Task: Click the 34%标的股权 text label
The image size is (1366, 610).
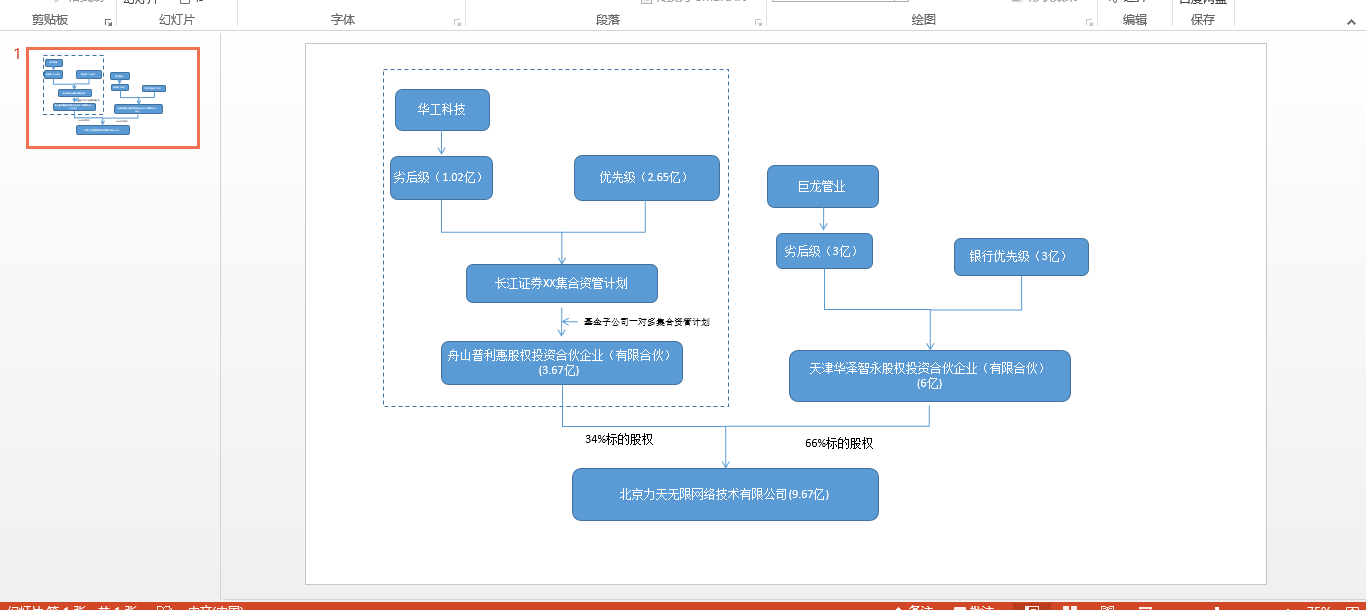Action: 619,439
